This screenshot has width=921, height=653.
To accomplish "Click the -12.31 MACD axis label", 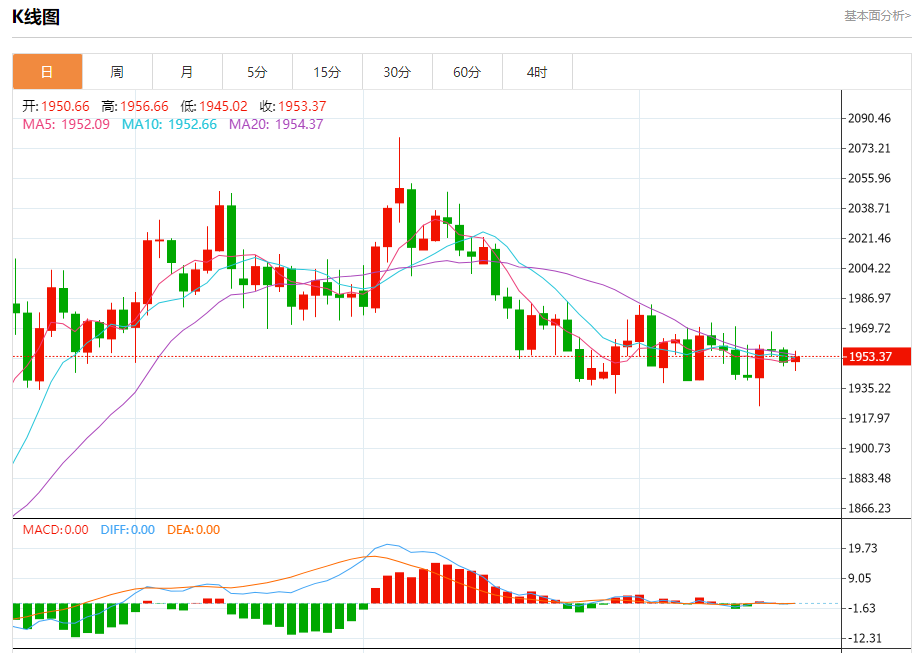I will click(x=864, y=638).
